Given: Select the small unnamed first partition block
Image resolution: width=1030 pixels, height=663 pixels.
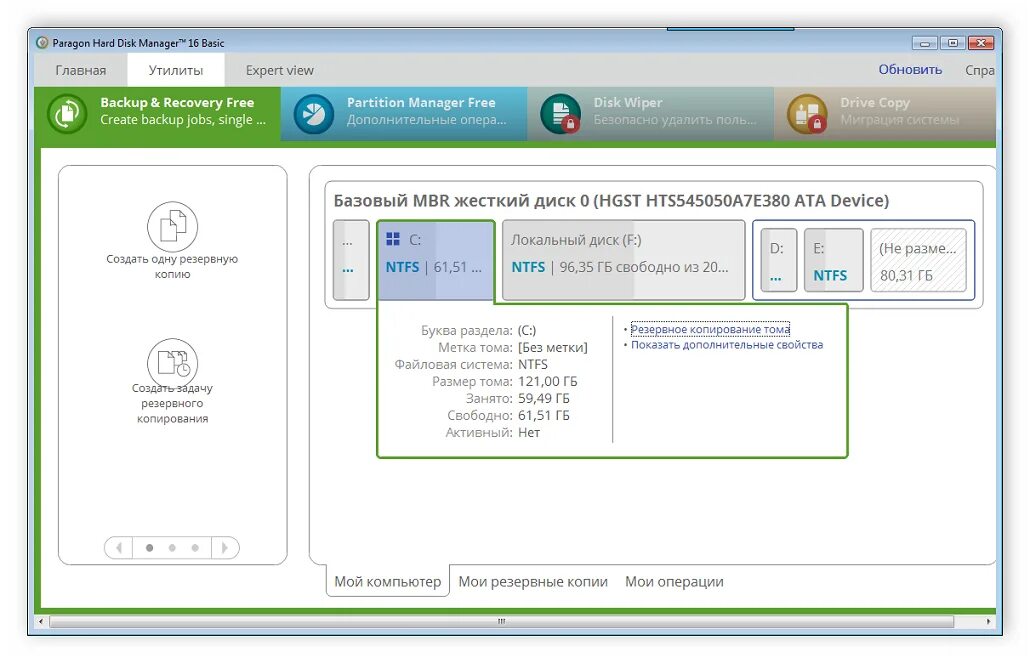Looking at the screenshot, I should [x=351, y=260].
